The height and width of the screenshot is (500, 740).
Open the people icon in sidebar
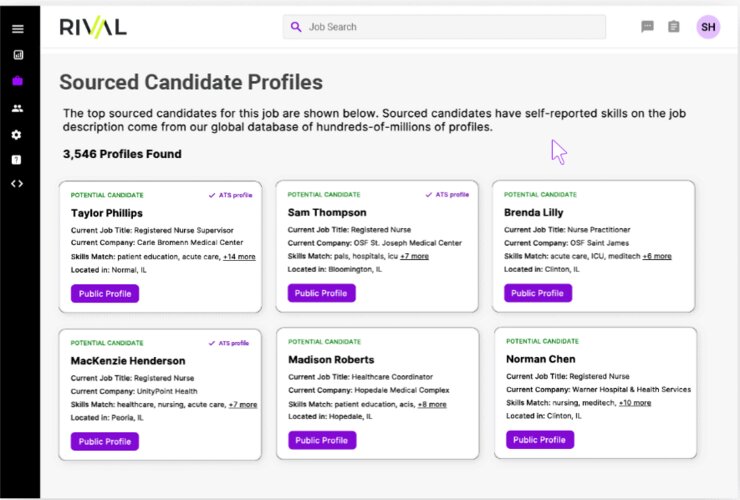coord(17,108)
